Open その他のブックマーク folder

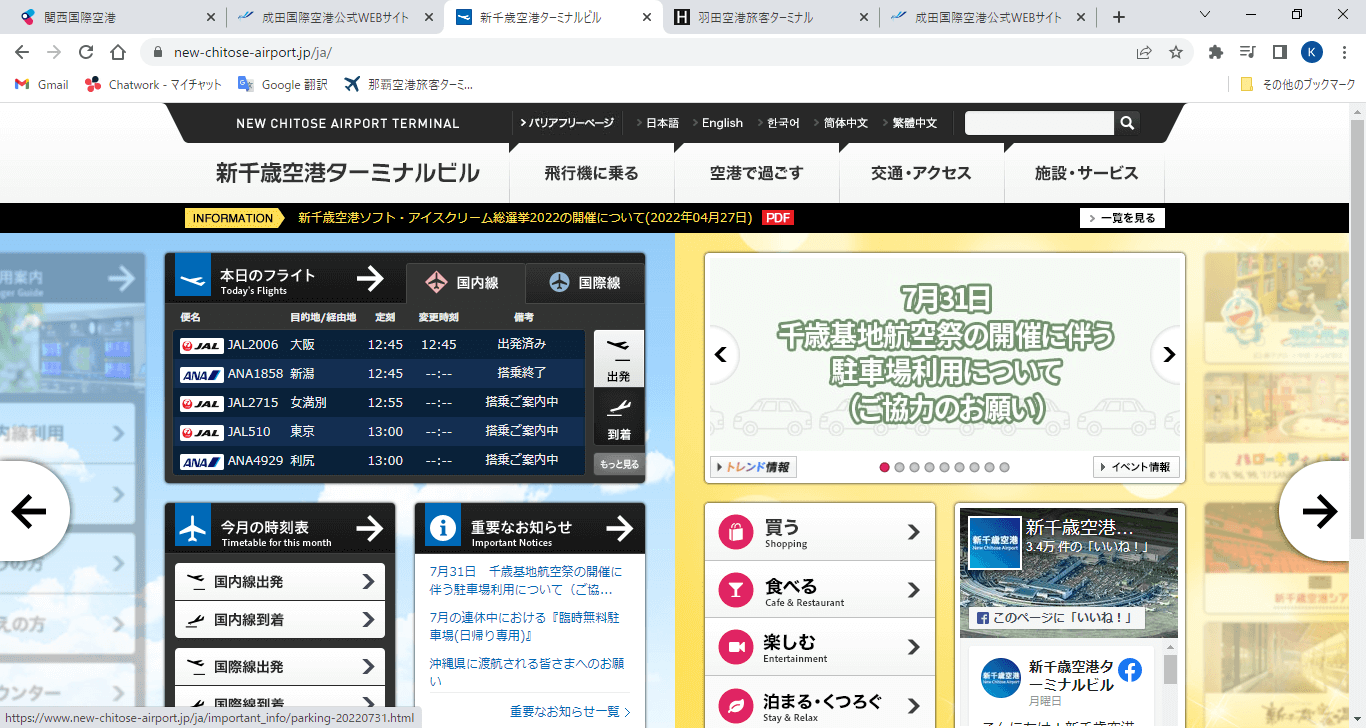[x=1298, y=85]
